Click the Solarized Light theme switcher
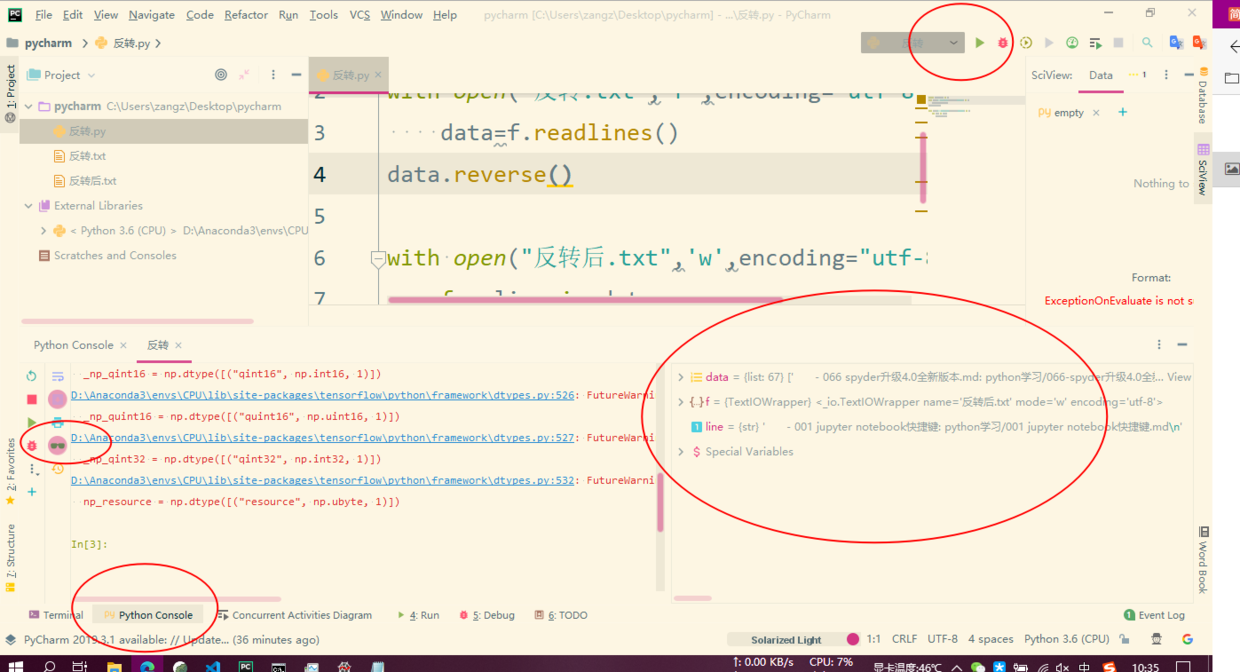1240x672 pixels. [787, 640]
